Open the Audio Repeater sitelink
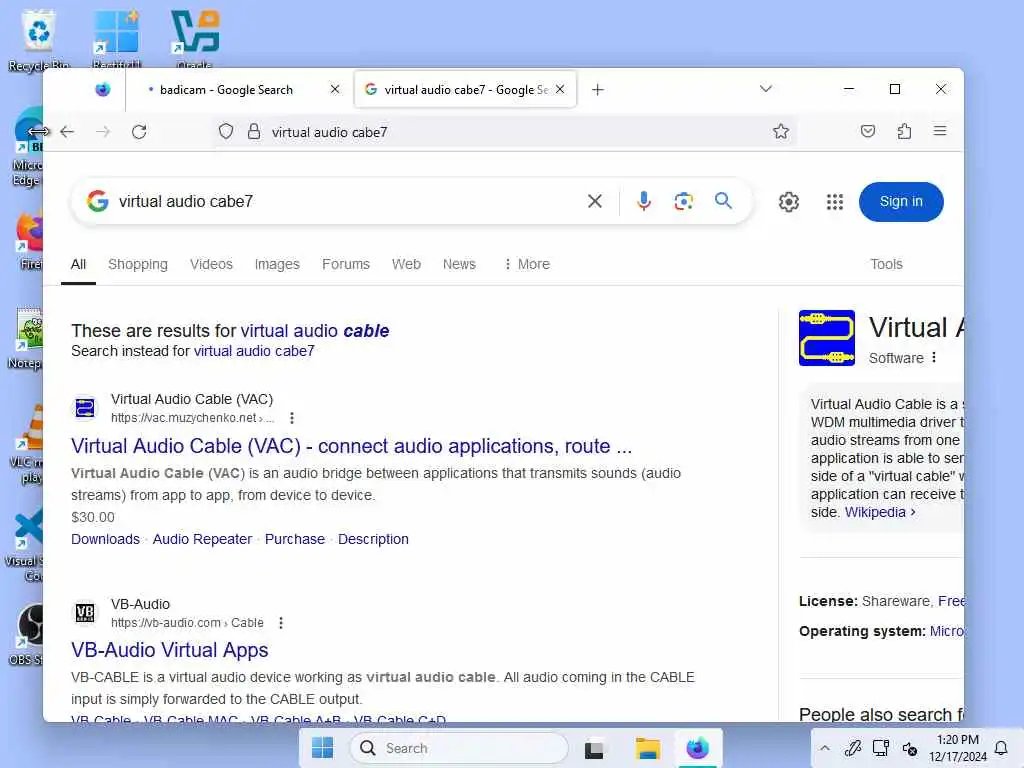The image size is (1024, 768). (x=202, y=539)
